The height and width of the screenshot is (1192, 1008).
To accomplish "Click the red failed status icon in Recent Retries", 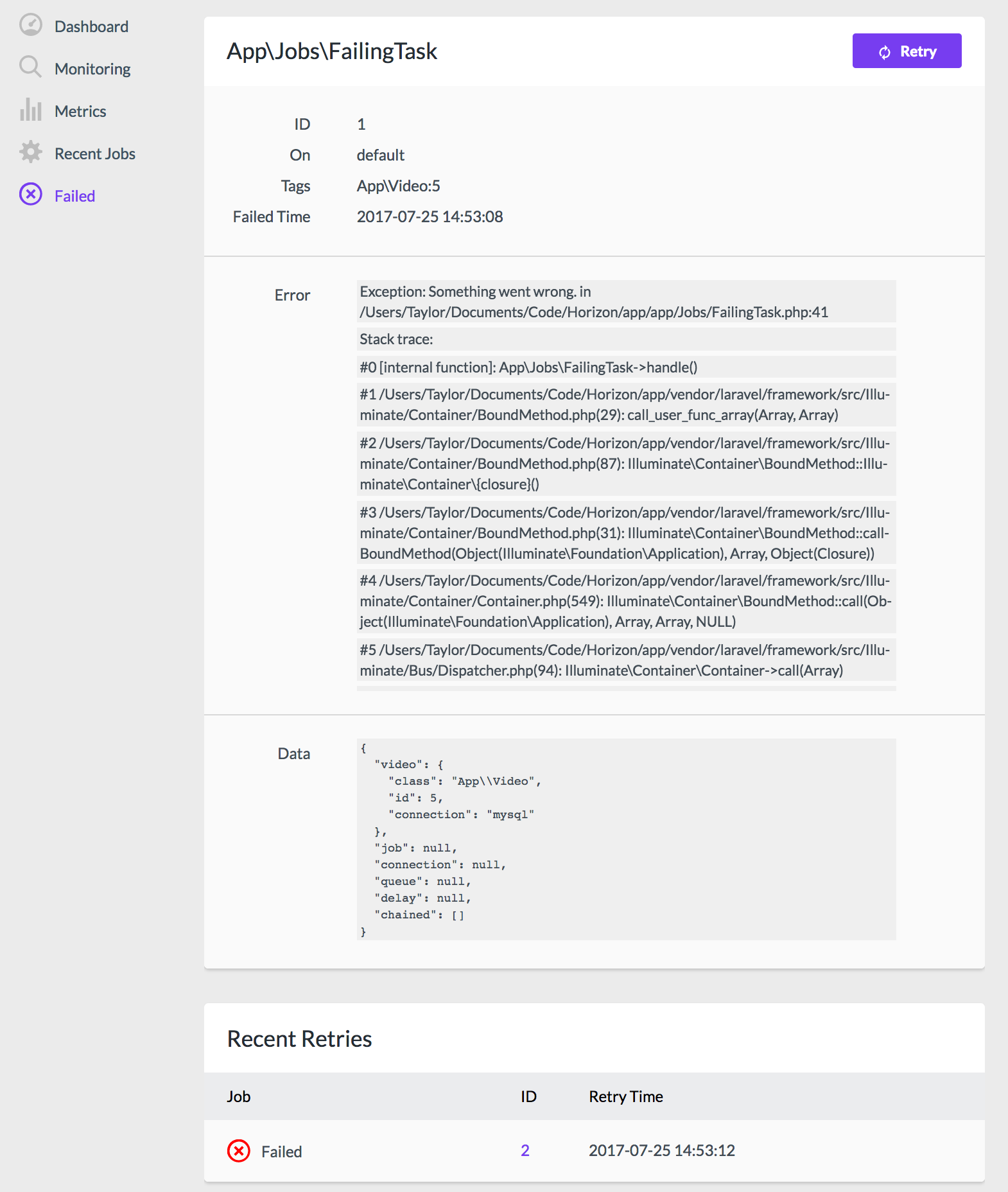I will (x=239, y=1151).
